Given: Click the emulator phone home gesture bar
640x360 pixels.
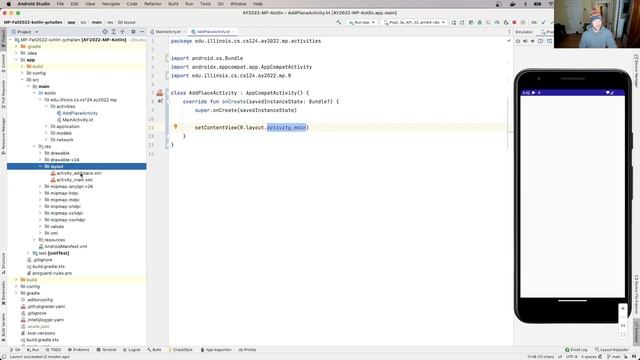Looking at the screenshot, I should [x=572, y=301].
